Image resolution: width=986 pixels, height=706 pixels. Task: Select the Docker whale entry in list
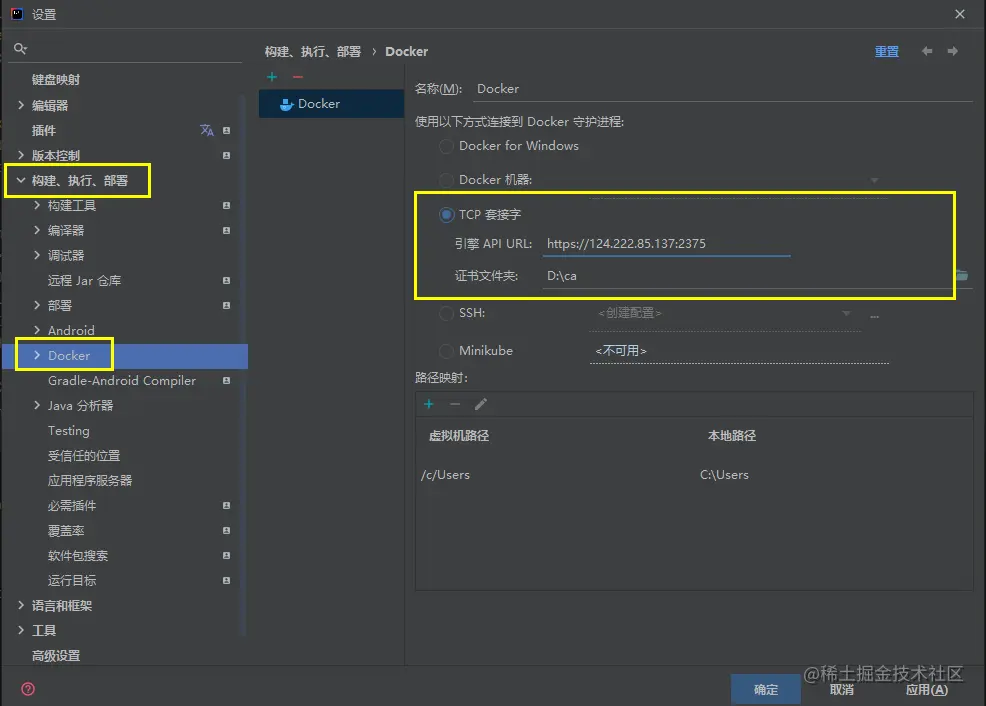click(331, 104)
